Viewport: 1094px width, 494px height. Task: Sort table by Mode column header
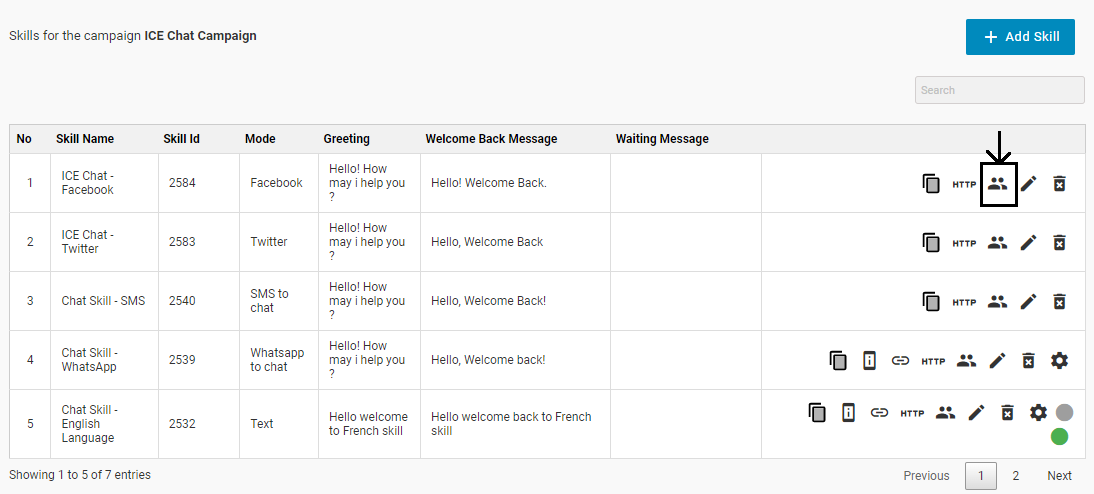pyautogui.click(x=260, y=139)
